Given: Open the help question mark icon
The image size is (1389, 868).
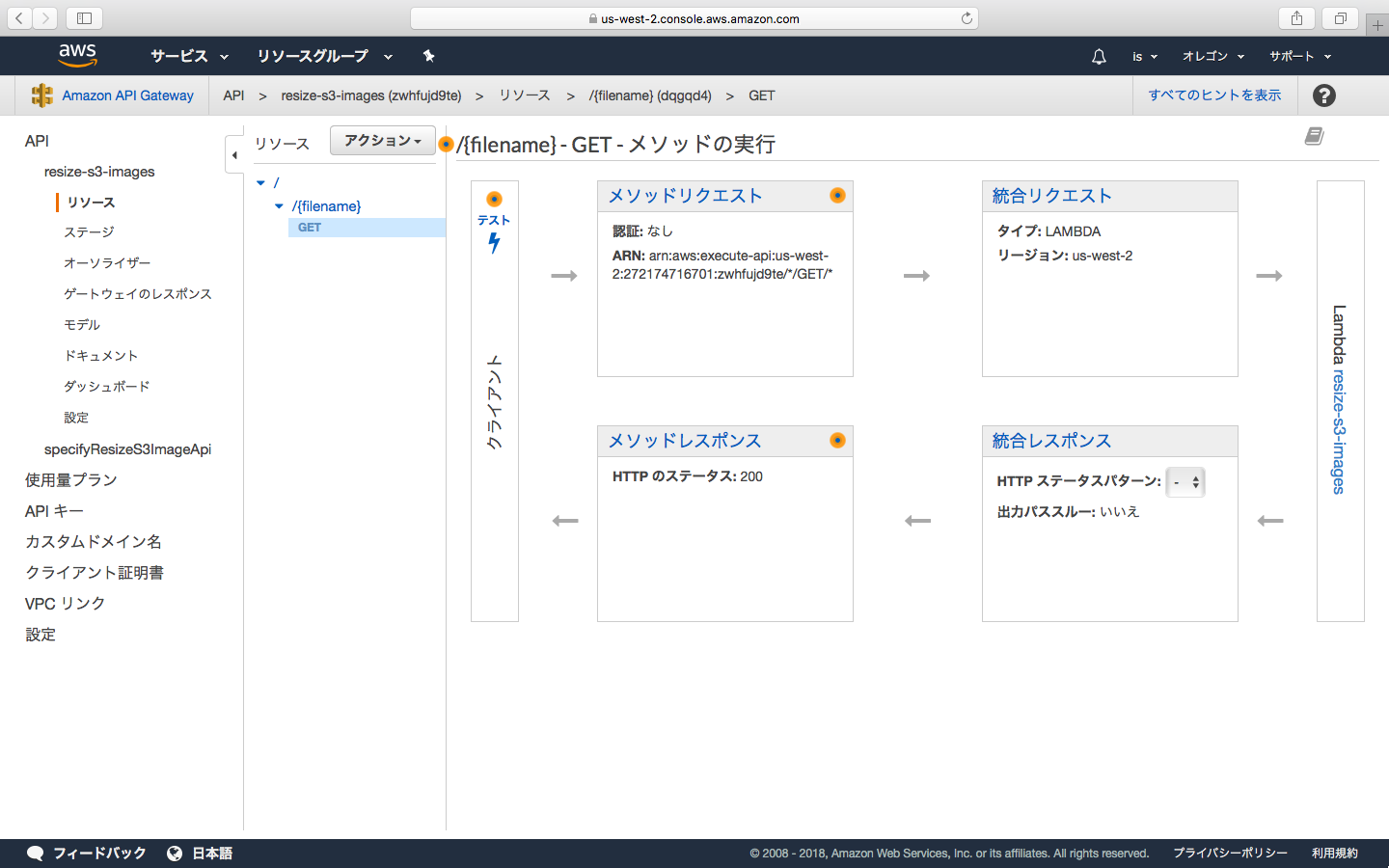Looking at the screenshot, I should click(1324, 95).
